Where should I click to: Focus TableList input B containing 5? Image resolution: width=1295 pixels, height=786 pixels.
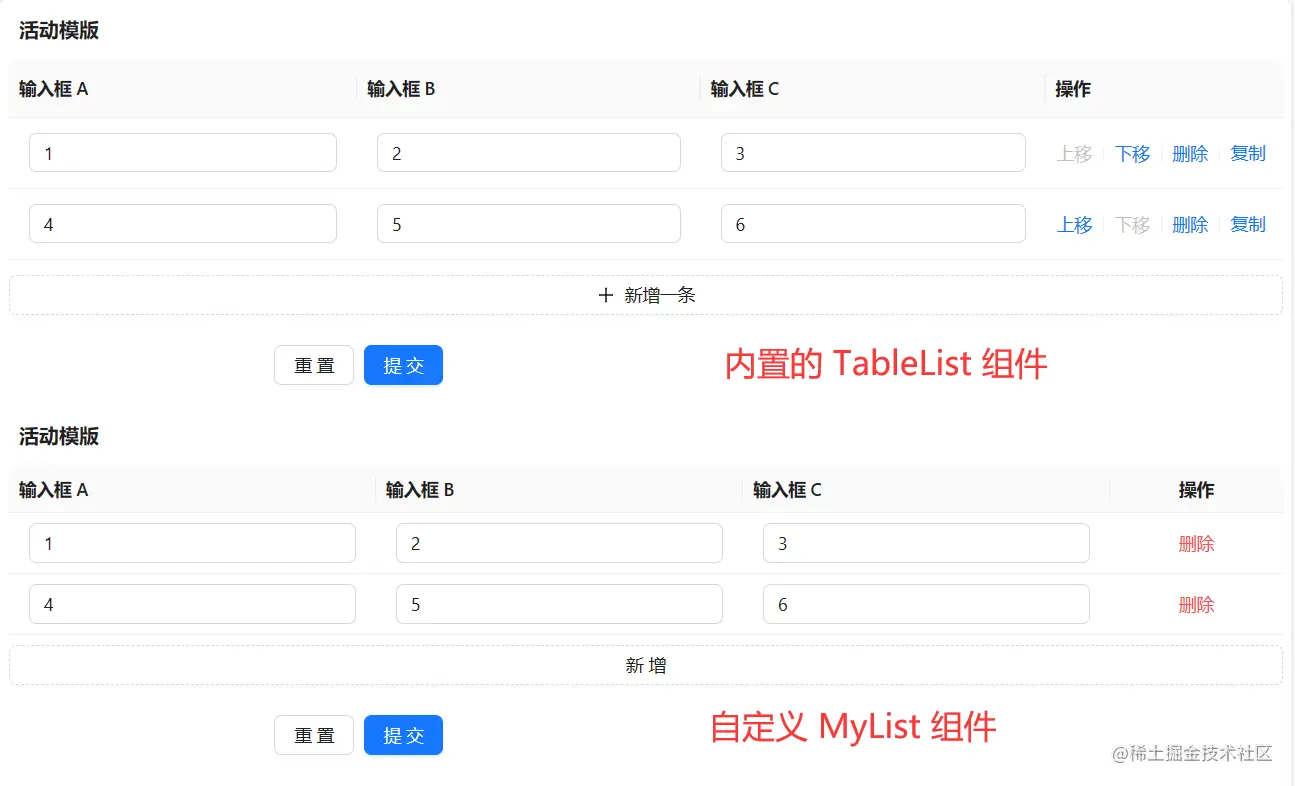coord(529,224)
